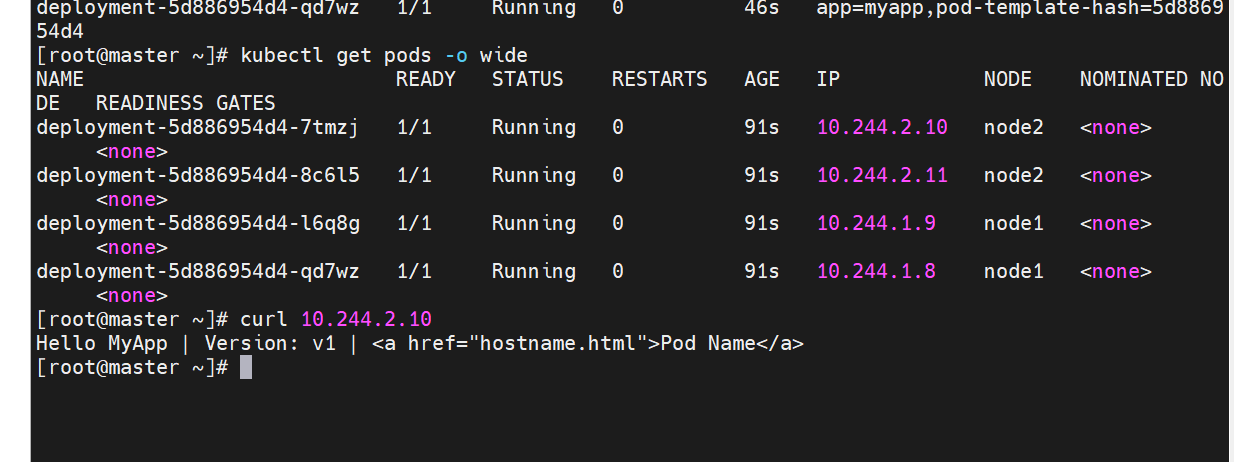Click 91s age in the 8c6l5 row
The image size is (1234, 462).
click(762, 175)
